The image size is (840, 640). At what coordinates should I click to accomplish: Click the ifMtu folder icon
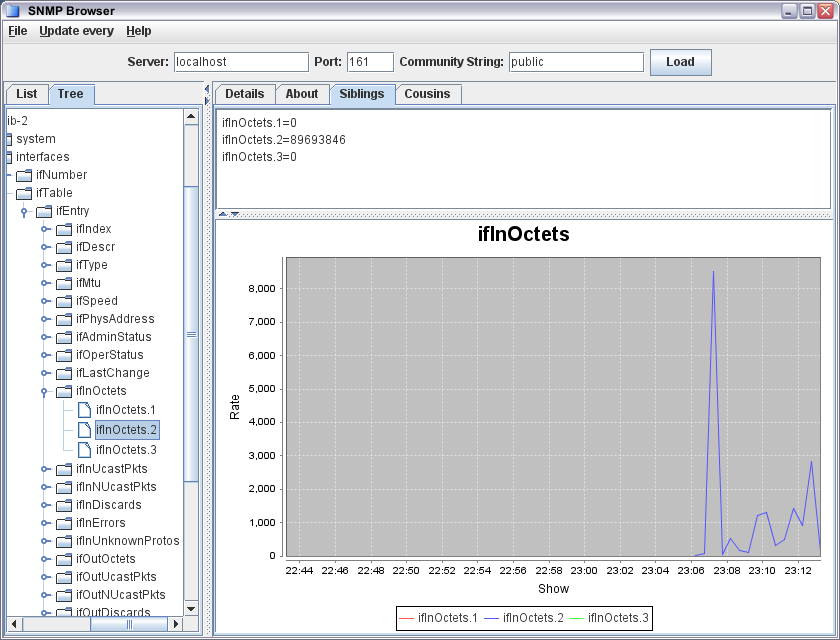pyautogui.click(x=64, y=283)
